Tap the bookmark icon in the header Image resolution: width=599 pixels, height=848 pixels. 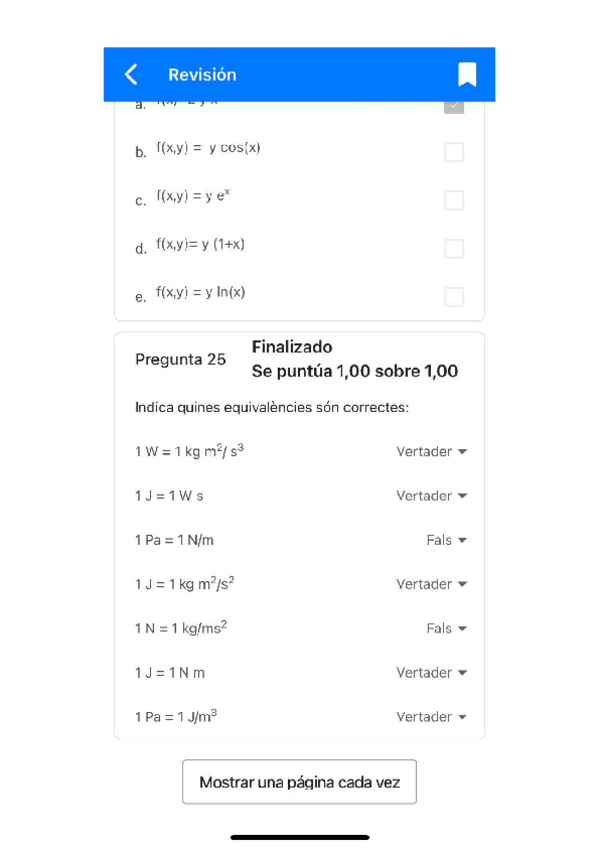click(x=466, y=74)
